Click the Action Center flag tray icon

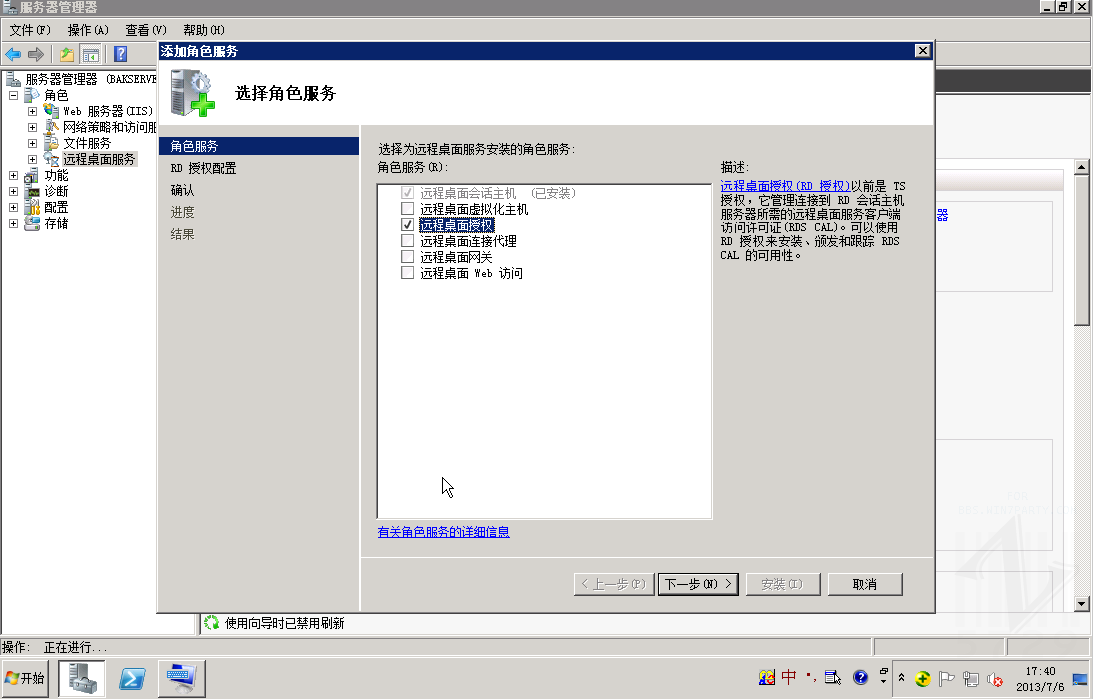click(x=947, y=678)
